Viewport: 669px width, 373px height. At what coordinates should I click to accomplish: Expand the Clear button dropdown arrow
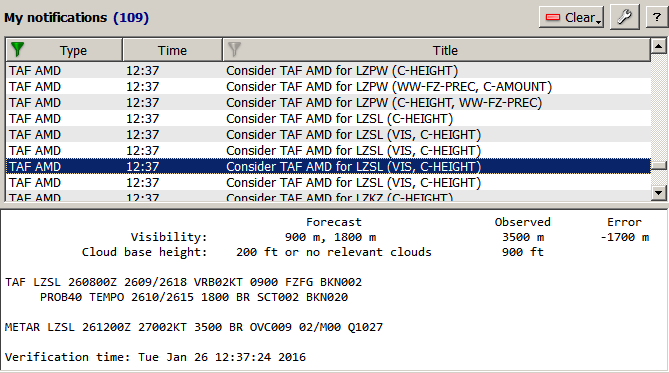599,22
